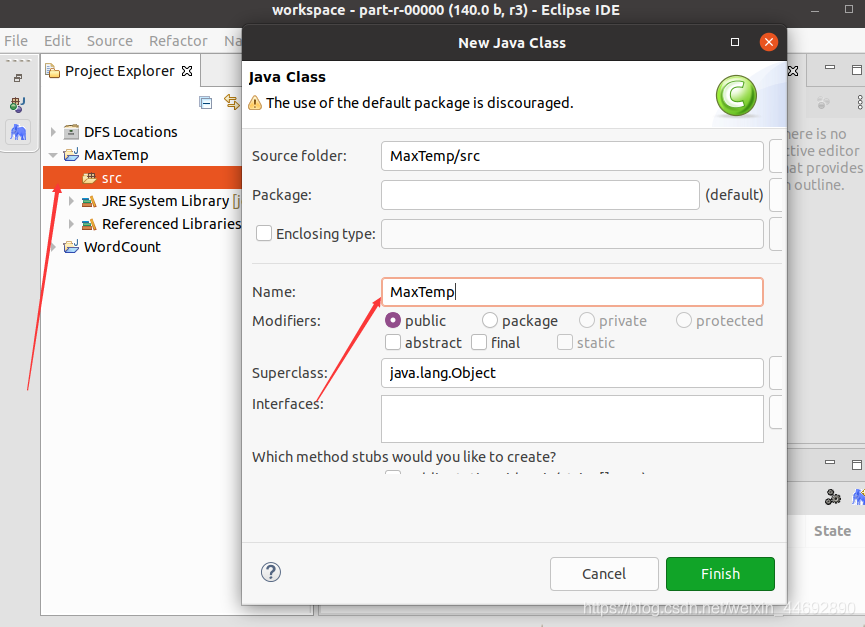Click the Superclass field java.lang.Object
Viewport: 865px width, 627px height.
coord(572,373)
